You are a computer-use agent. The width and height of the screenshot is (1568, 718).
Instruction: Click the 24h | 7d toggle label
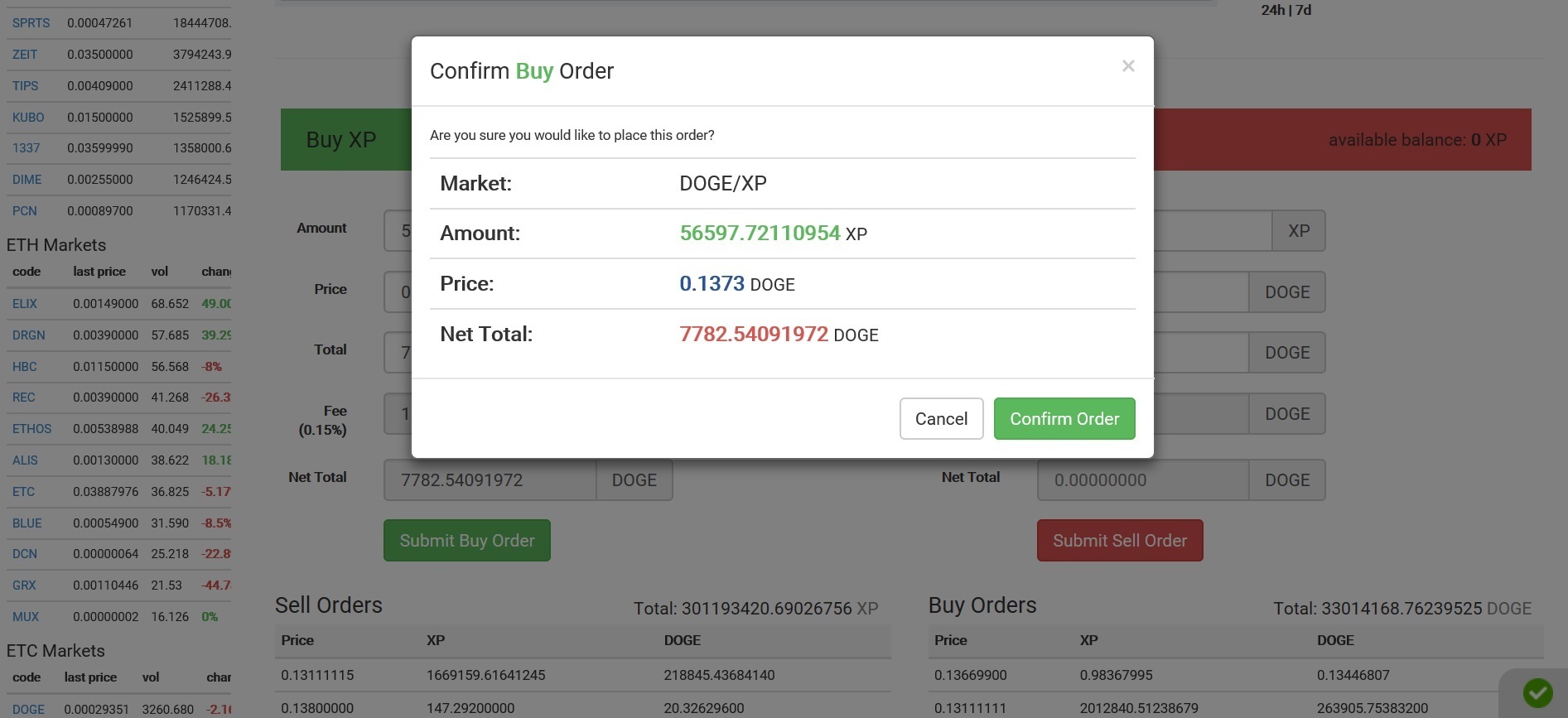coord(1286,10)
